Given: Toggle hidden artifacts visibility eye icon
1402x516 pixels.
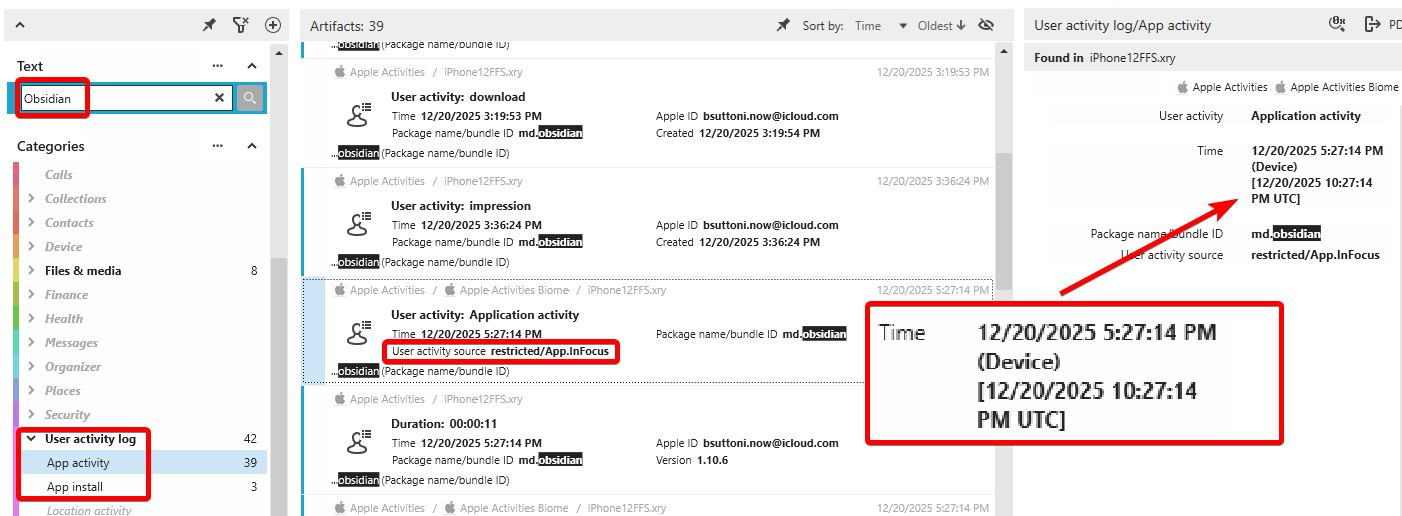Looking at the screenshot, I should 986,26.
